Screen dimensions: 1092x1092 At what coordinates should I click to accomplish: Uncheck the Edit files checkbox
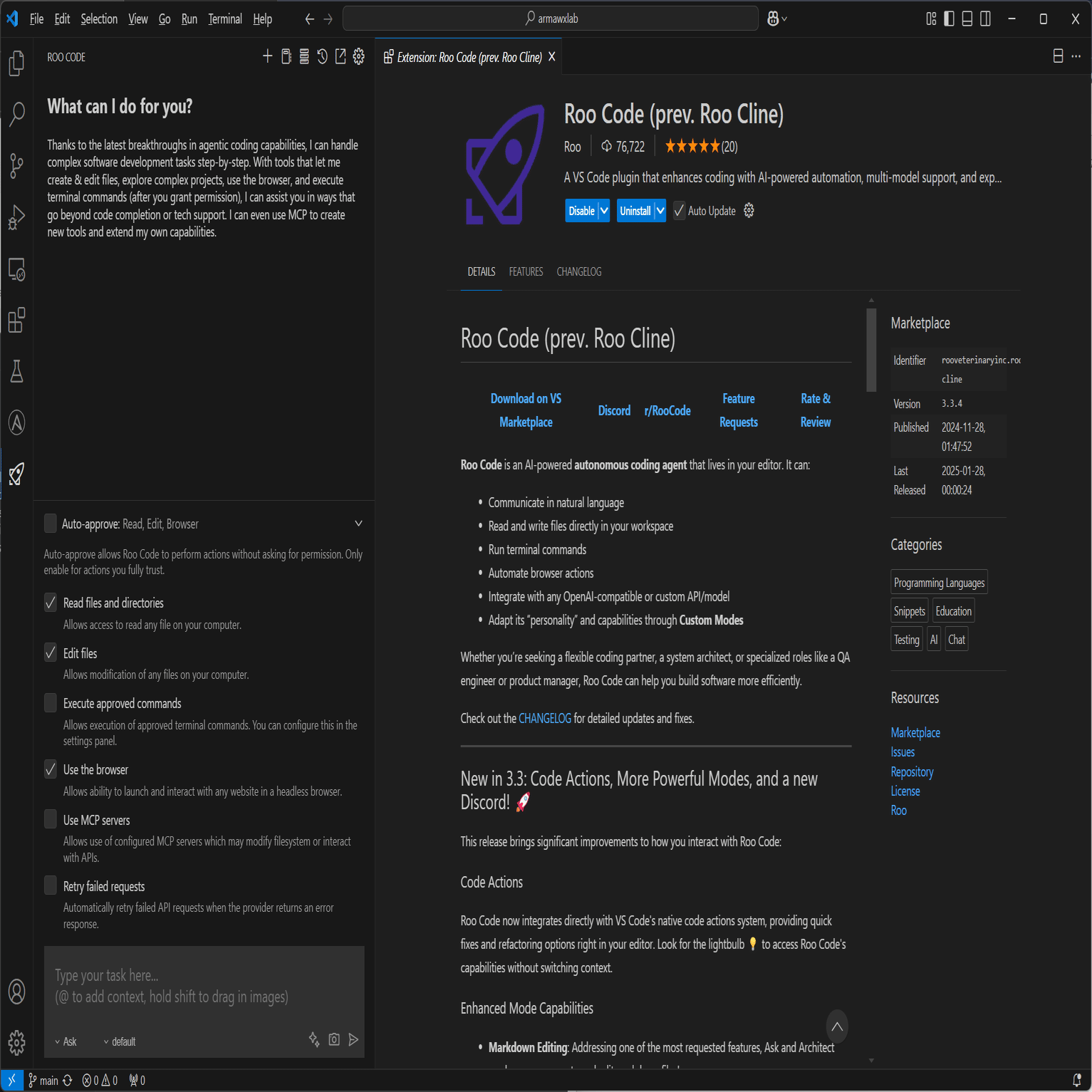click(51, 652)
